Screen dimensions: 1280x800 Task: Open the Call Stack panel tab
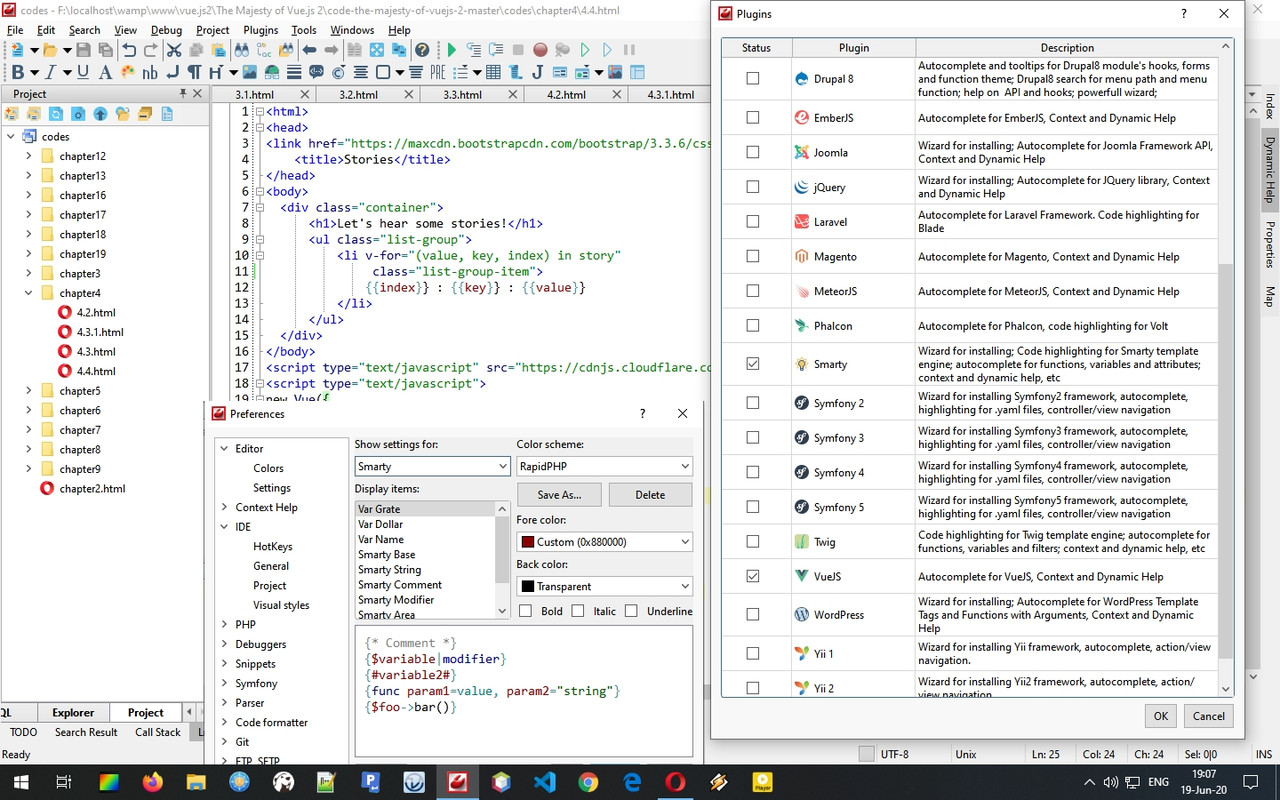pyautogui.click(x=158, y=732)
